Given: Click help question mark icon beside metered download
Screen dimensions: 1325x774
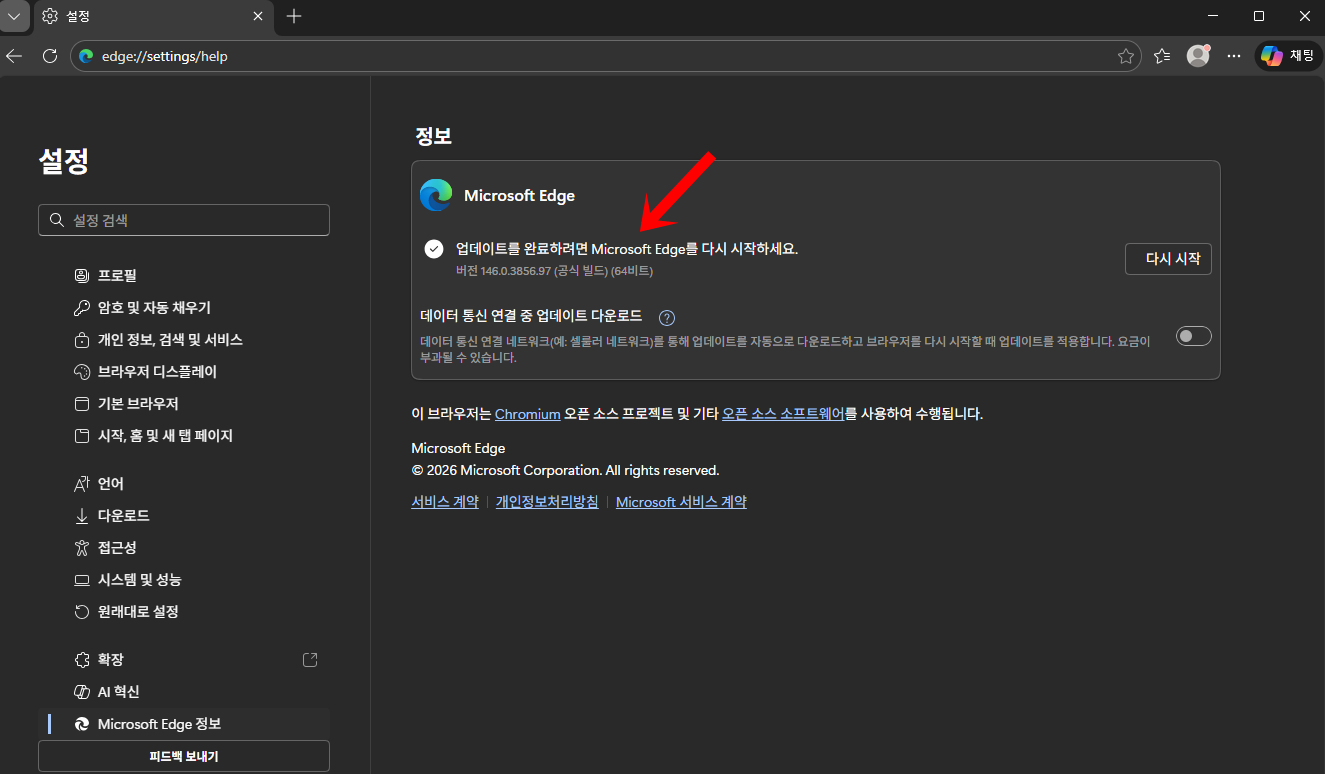Looking at the screenshot, I should (667, 318).
